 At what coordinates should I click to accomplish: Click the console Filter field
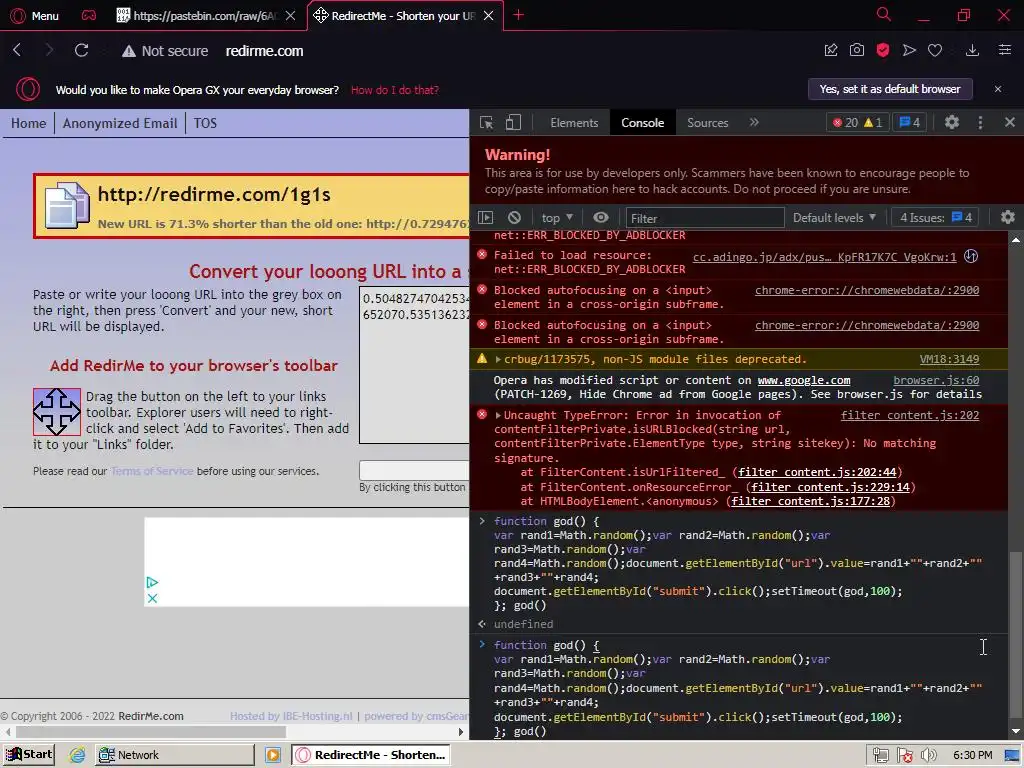(705, 218)
